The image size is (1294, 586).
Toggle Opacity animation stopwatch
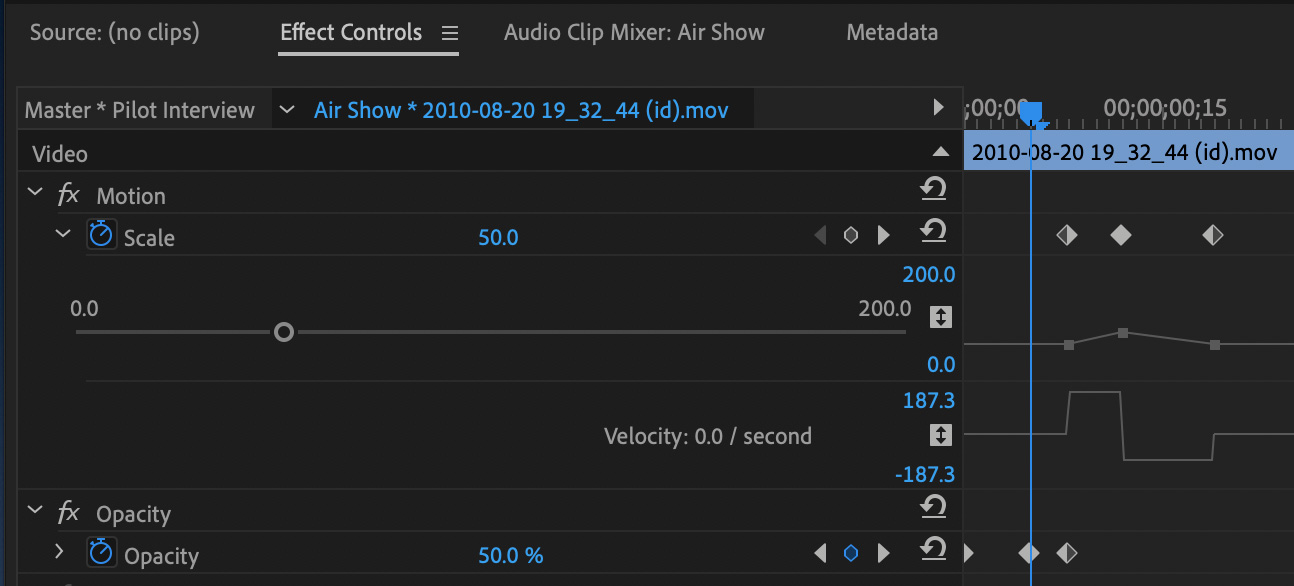pos(101,553)
